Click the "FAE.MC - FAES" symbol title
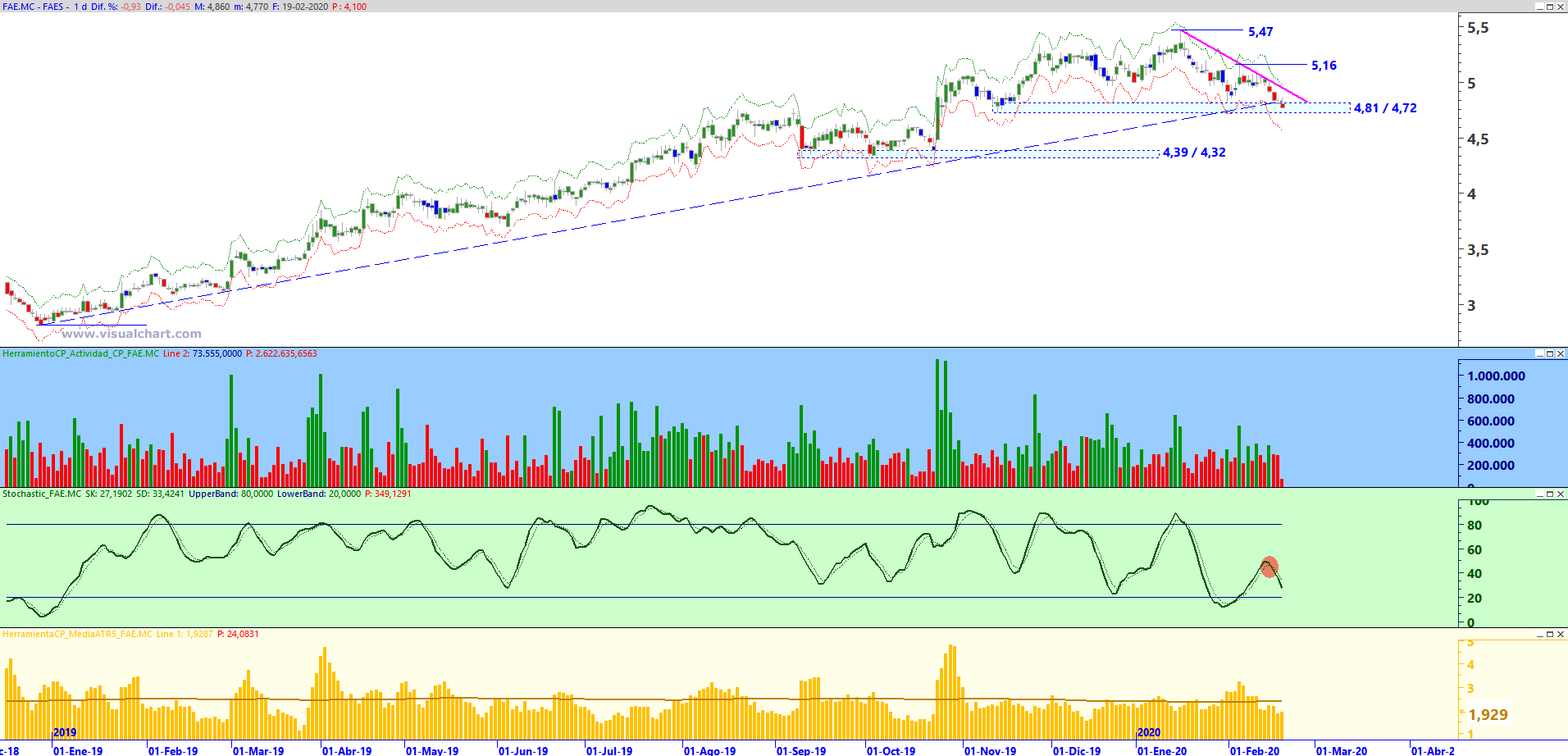Screen dimensions: 1568x756 33,7
